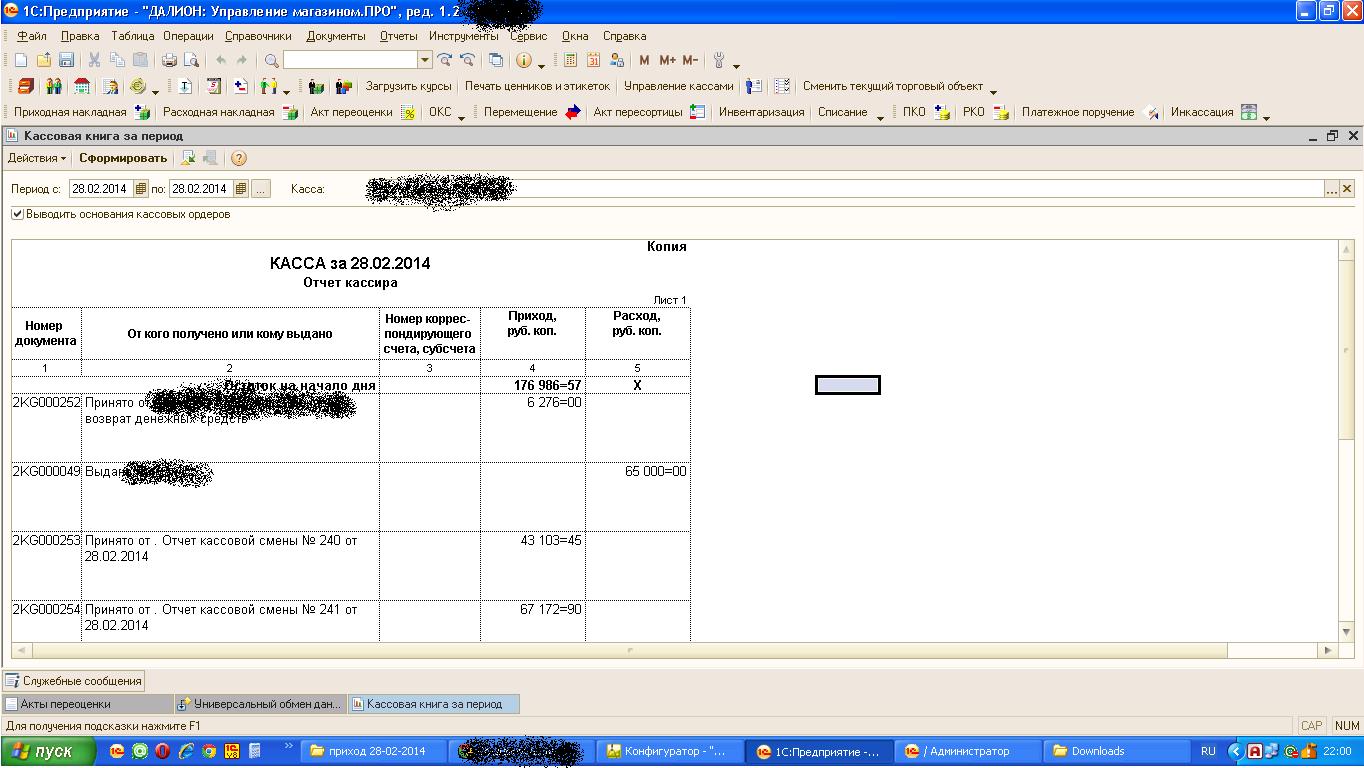Click the Инвентаризация toolbar button

[x=761, y=112]
